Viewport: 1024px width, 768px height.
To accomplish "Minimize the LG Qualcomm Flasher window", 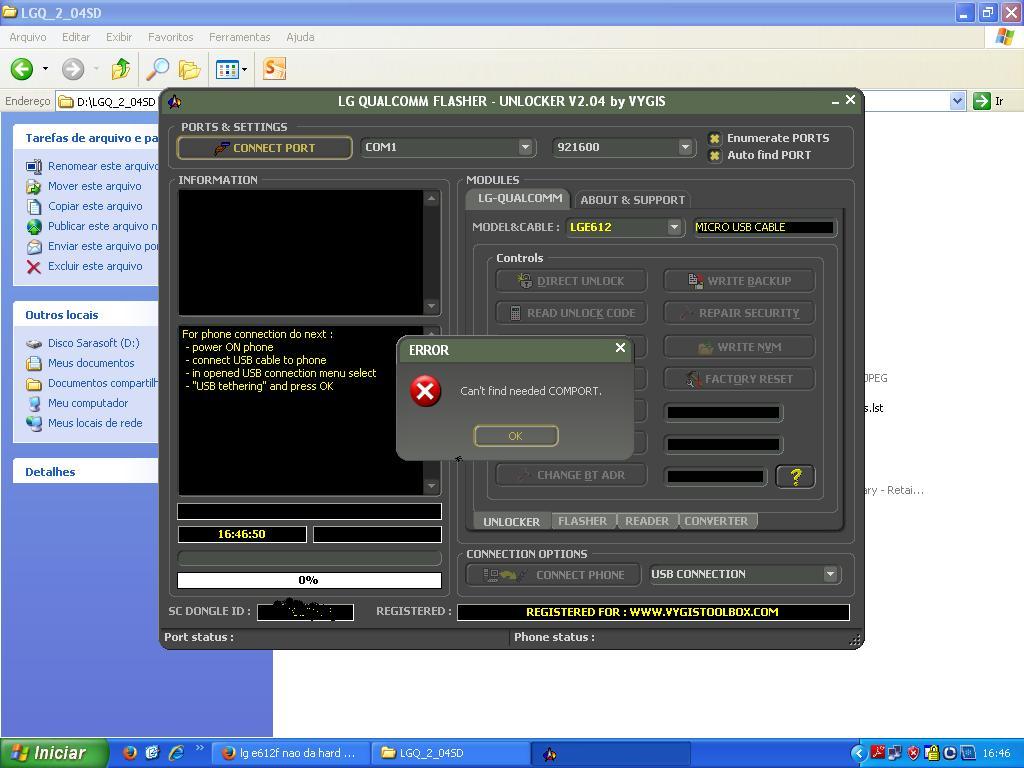I will 835,101.
